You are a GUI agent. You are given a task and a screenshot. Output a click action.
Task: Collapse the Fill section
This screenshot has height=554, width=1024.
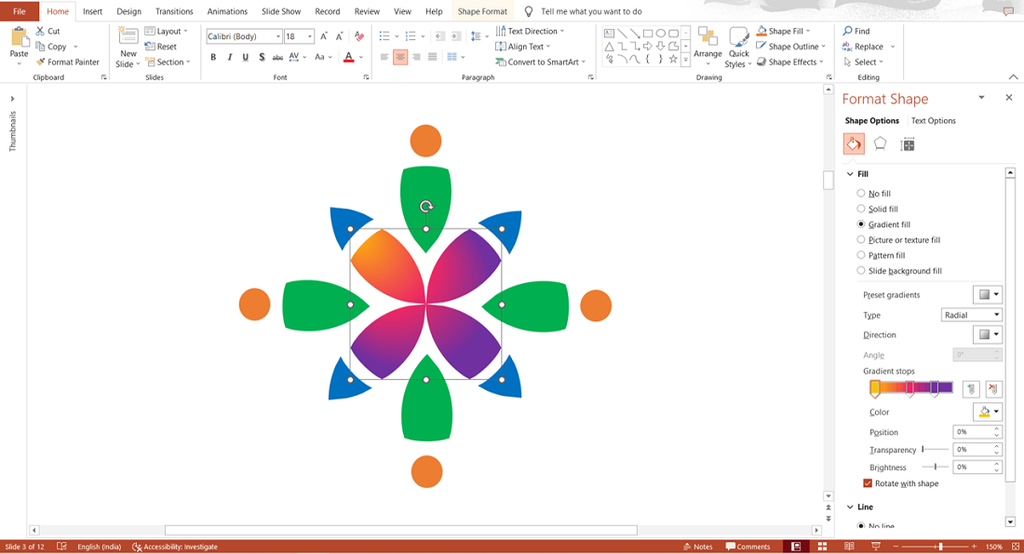850,174
